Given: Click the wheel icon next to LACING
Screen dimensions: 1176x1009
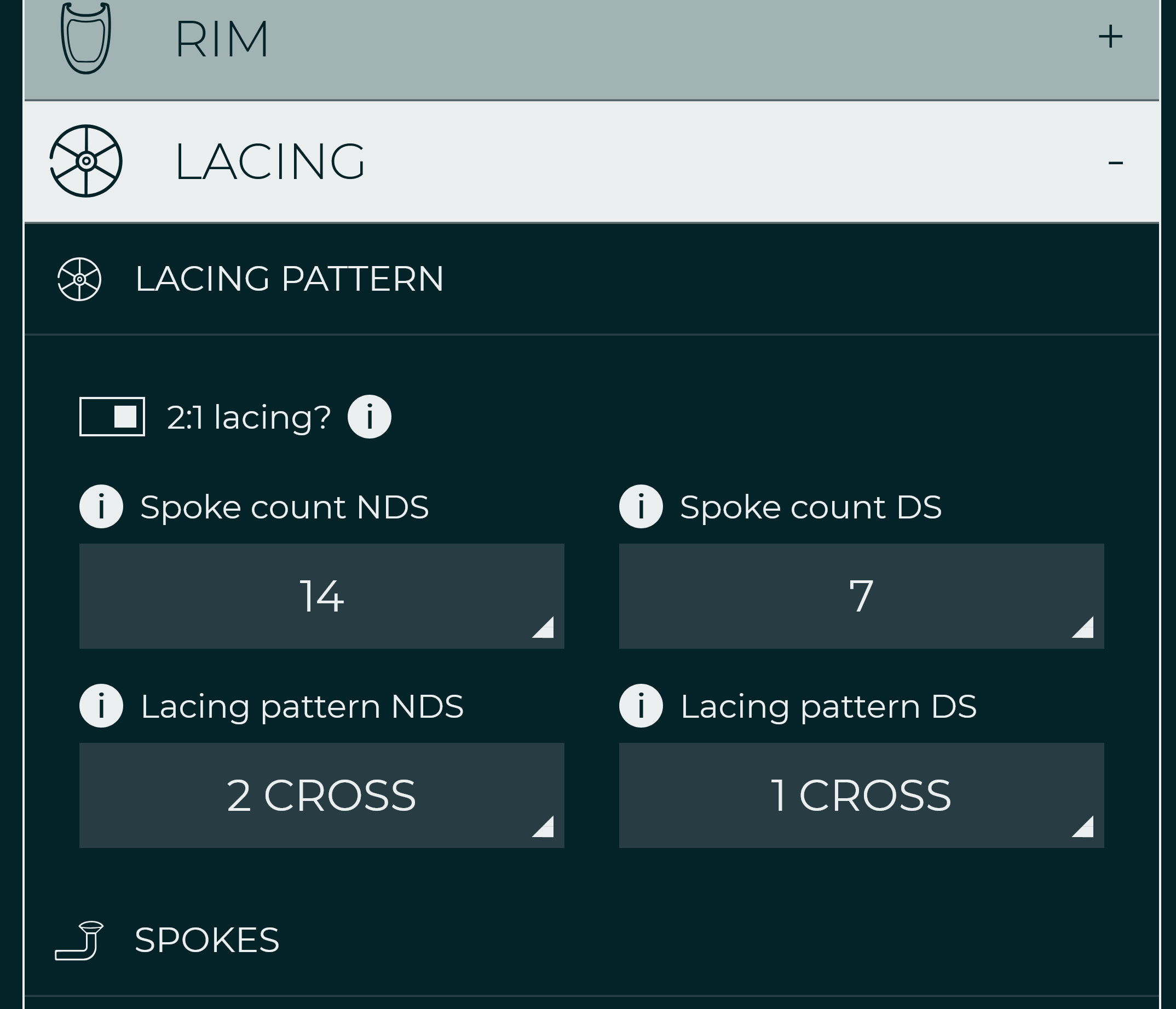Looking at the screenshot, I should pyautogui.click(x=86, y=162).
